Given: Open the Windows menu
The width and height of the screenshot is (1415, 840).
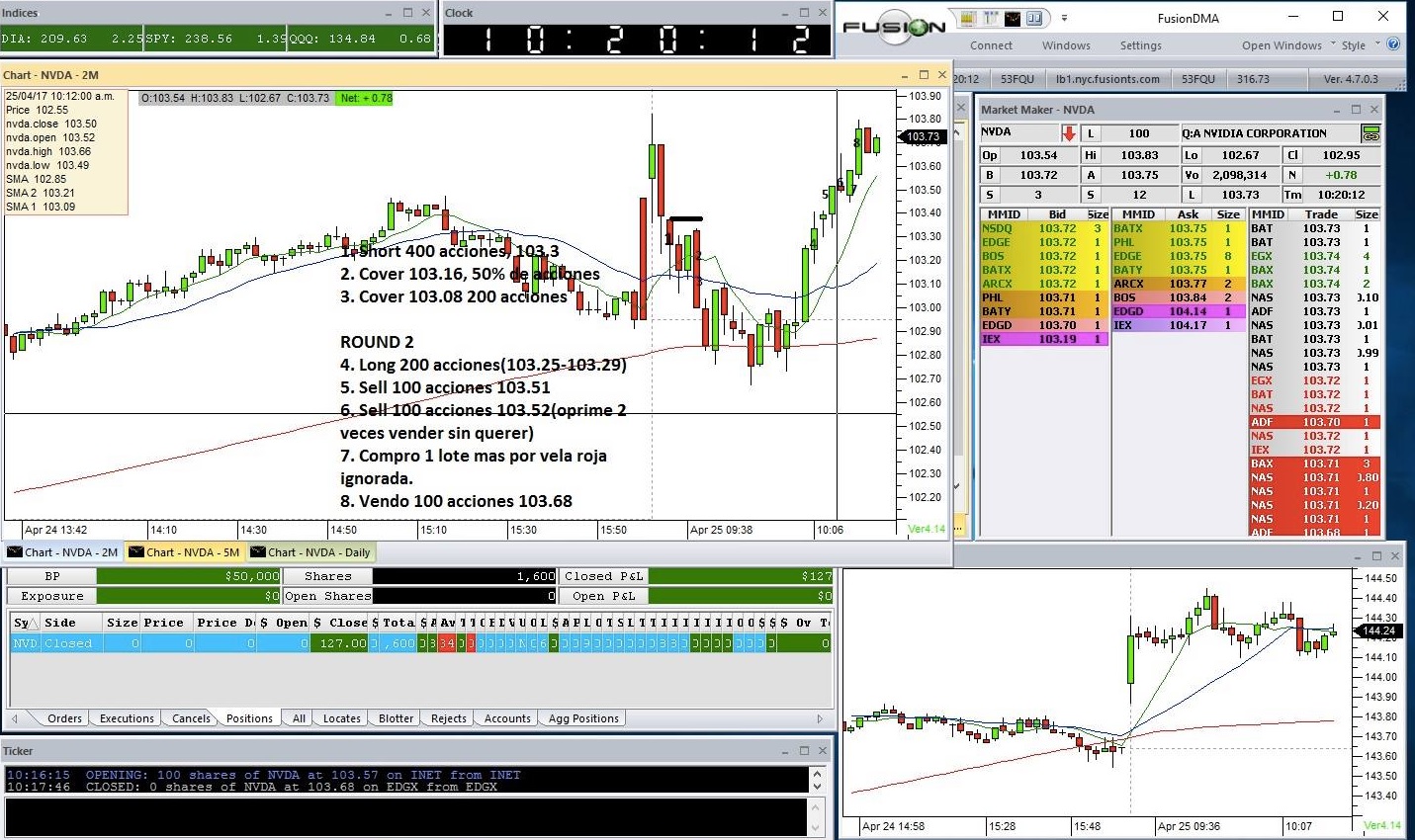Looking at the screenshot, I should [x=1066, y=45].
